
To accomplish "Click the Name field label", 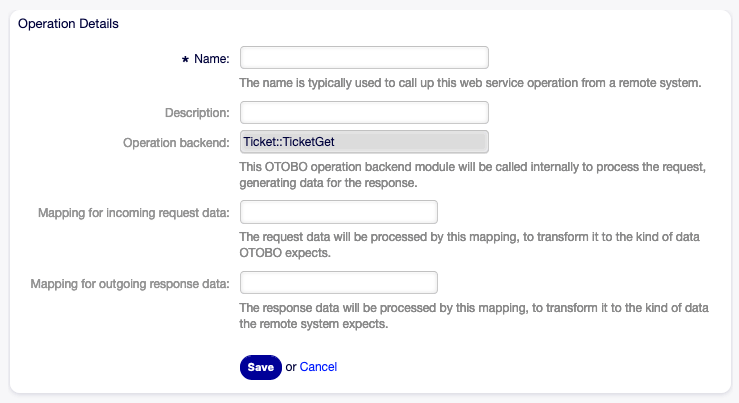I will point(211,59).
